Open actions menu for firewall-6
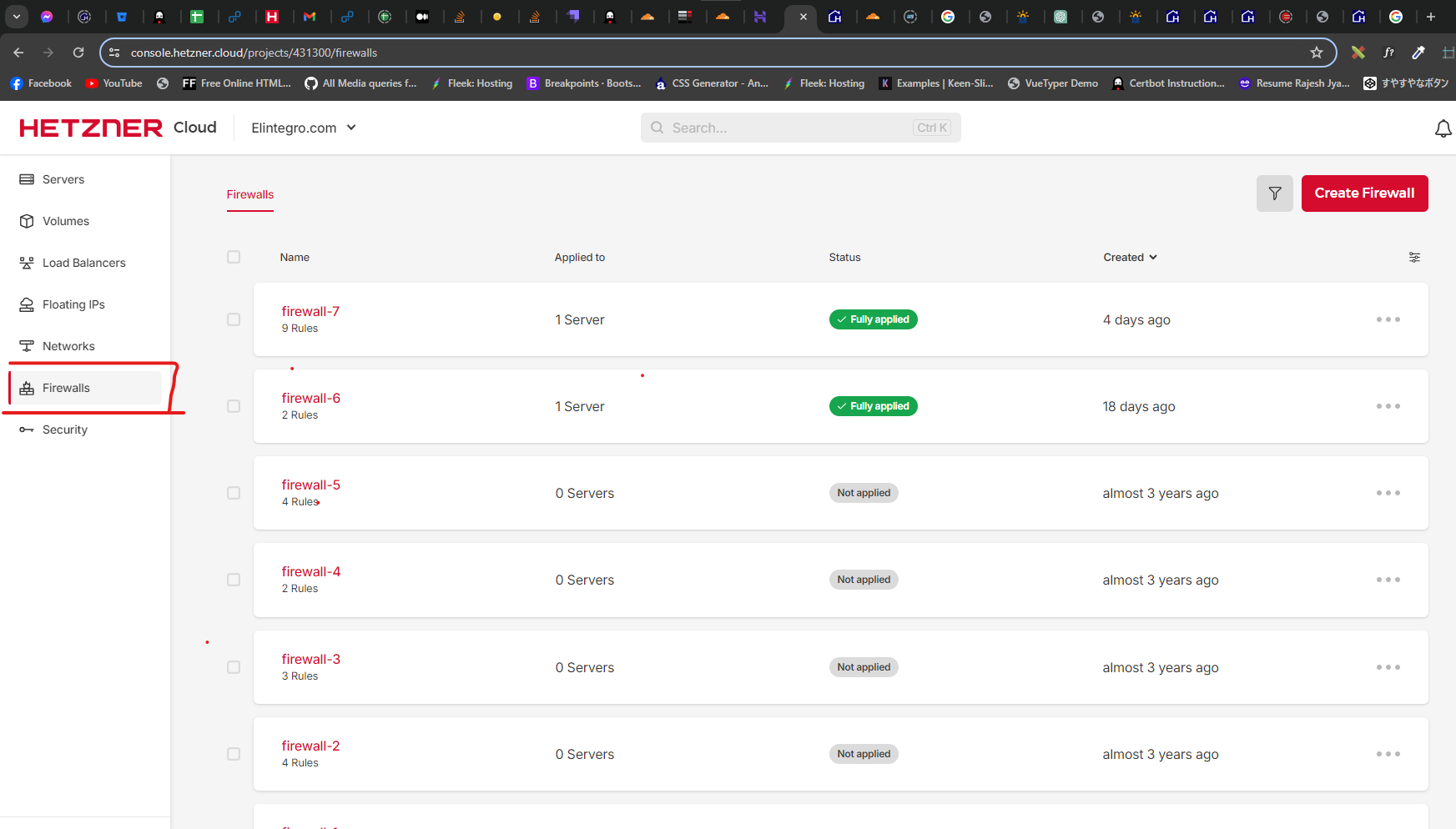The height and width of the screenshot is (829, 1456). tap(1388, 406)
